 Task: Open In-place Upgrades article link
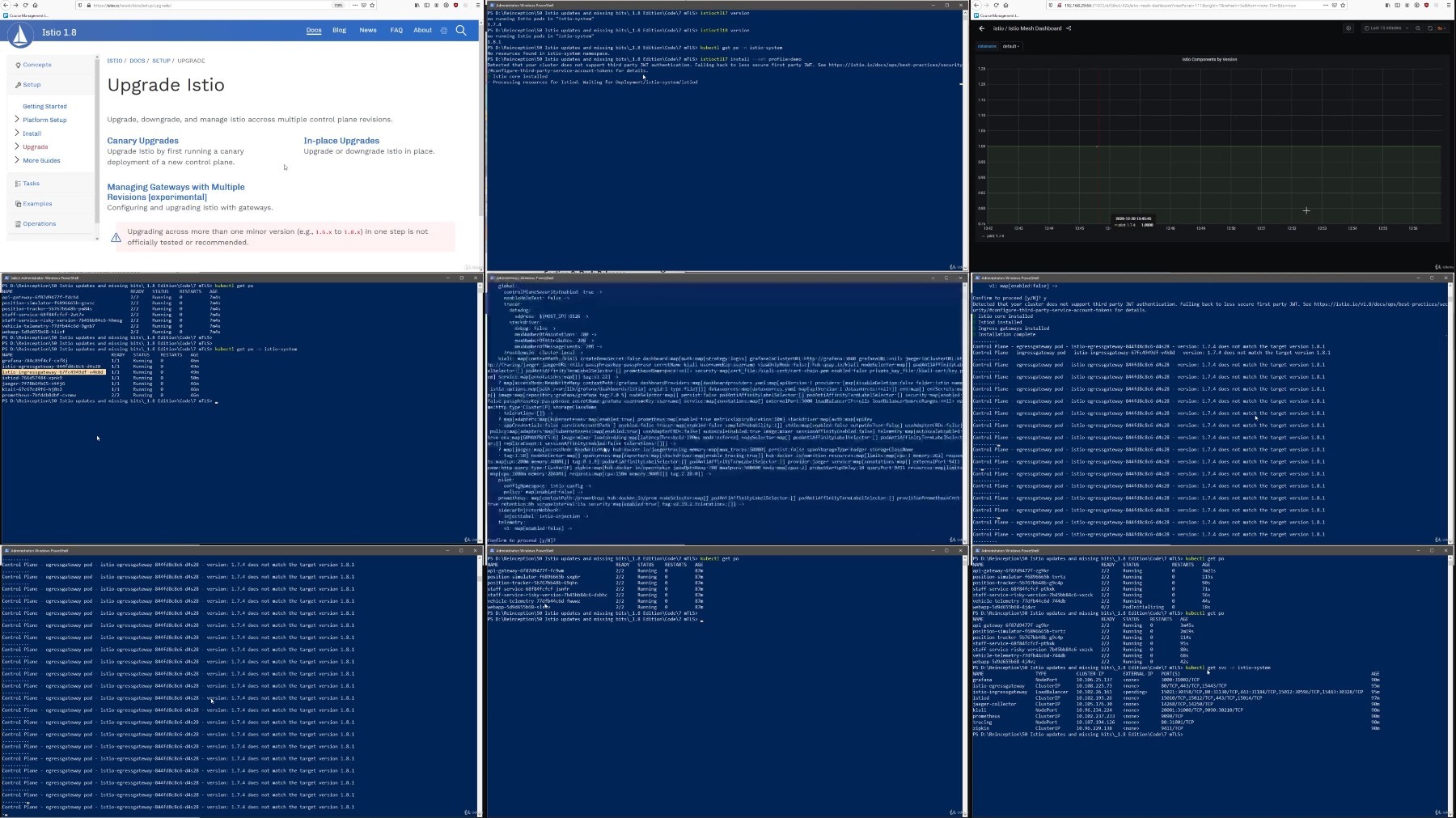pos(341,141)
